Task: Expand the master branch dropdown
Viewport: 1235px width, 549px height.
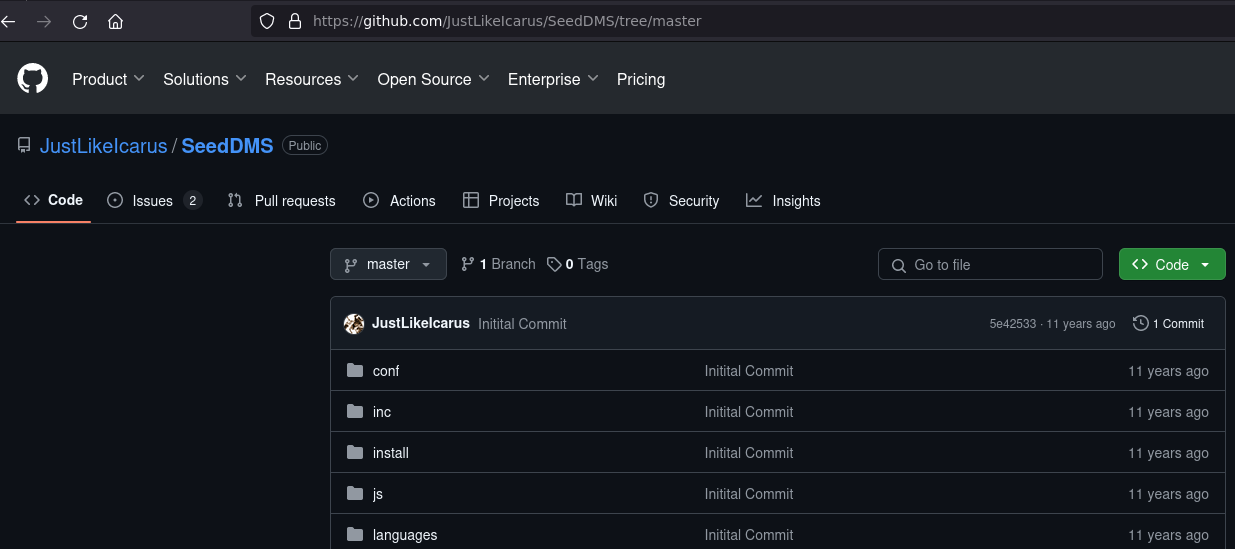Action: pos(388,264)
